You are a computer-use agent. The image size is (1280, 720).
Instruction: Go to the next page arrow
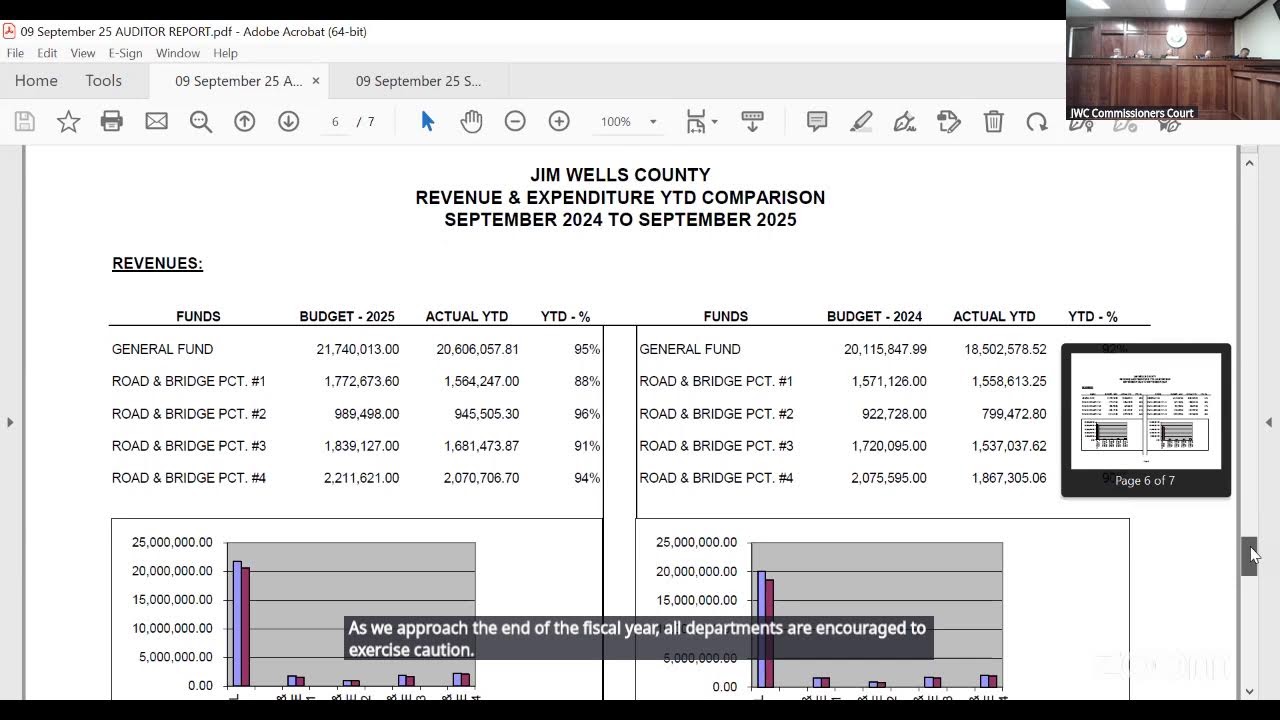pos(289,122)
